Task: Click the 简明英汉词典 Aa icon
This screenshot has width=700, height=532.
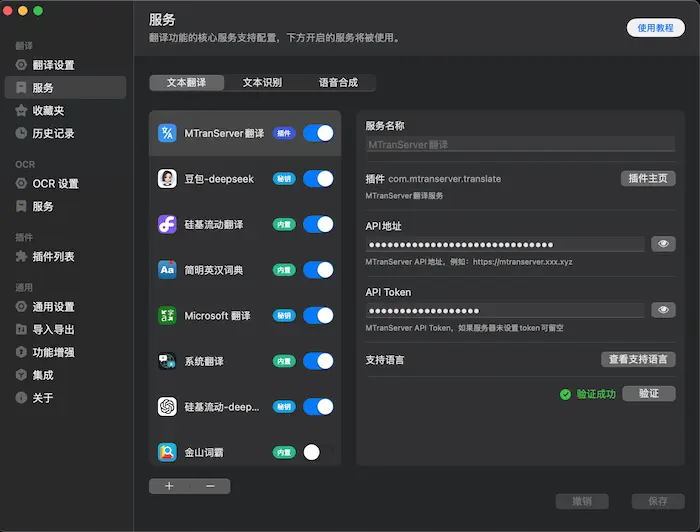Action: click(x=167, y=270)
